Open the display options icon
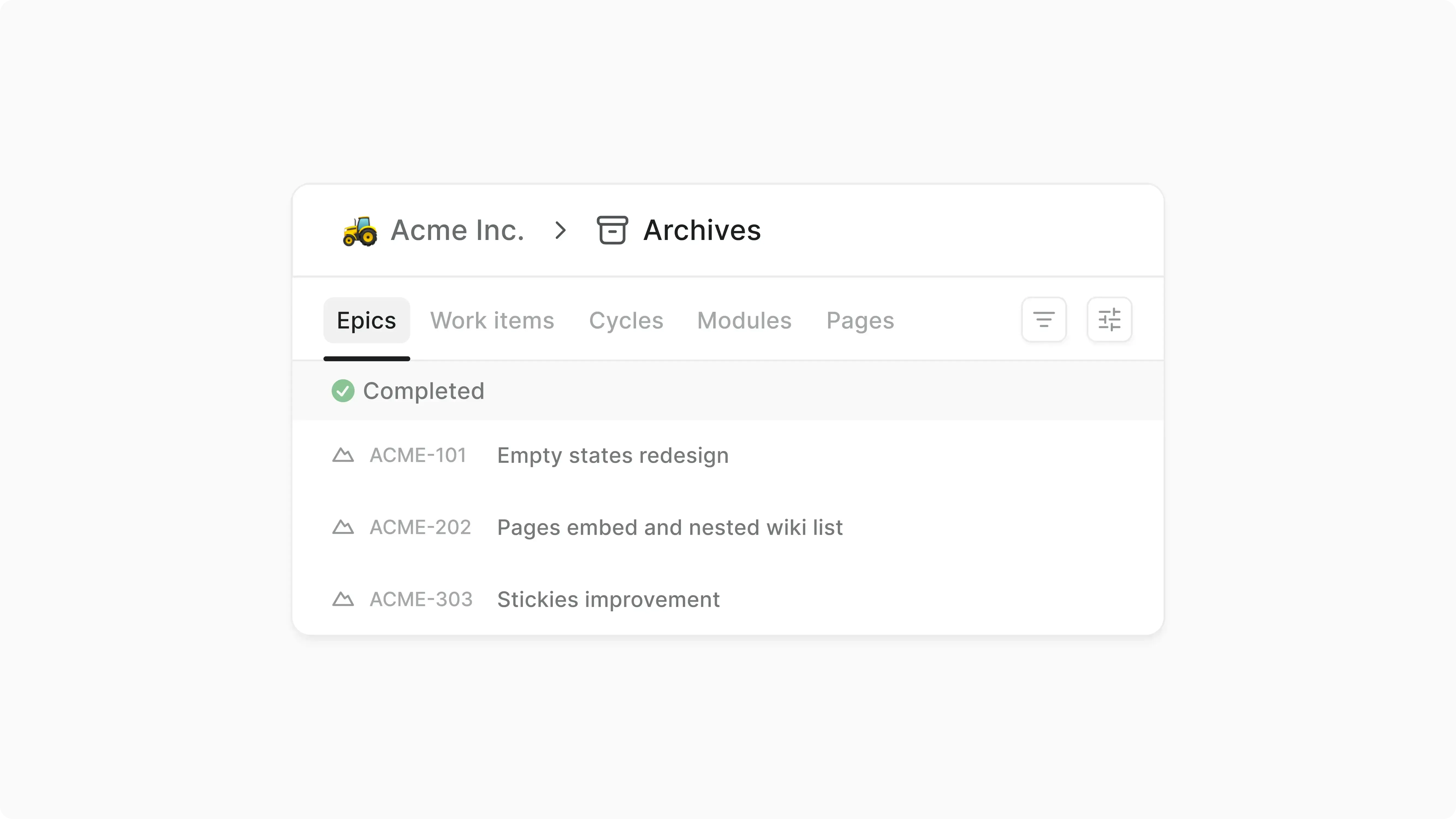The image size is (1456, 819). 1110,319
